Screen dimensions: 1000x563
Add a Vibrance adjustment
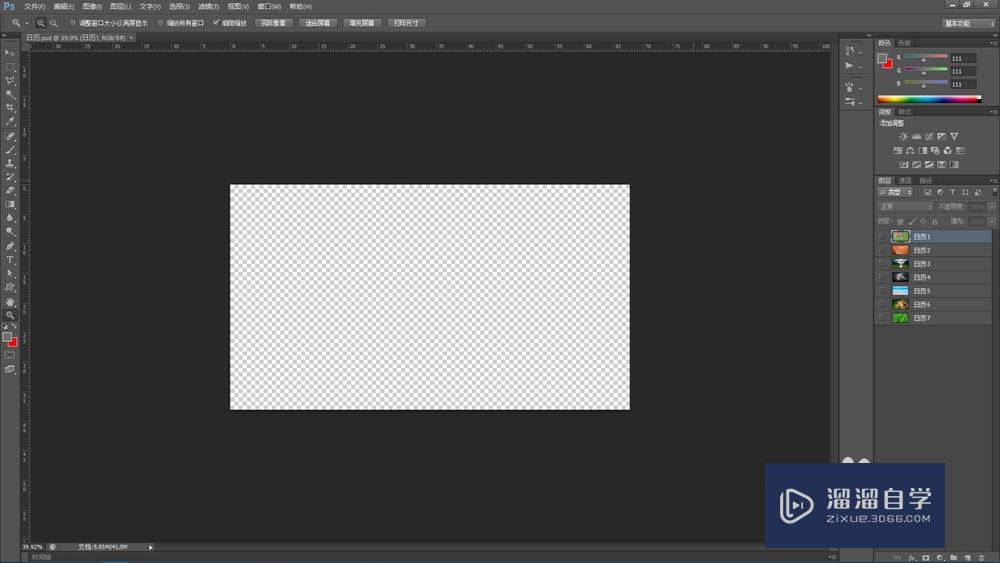coord(954,136)
